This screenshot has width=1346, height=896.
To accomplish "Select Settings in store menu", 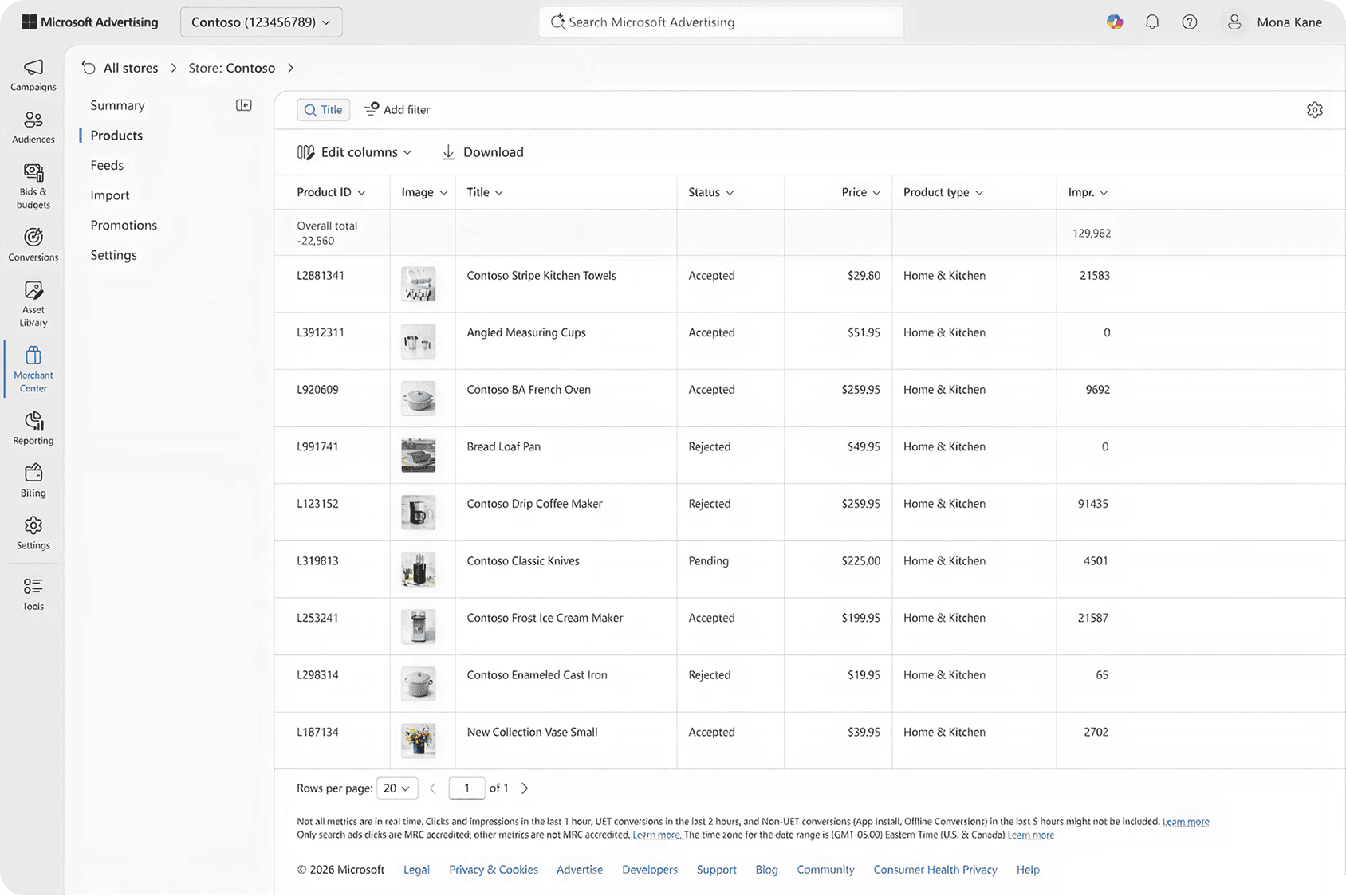I will click(113, 255).
